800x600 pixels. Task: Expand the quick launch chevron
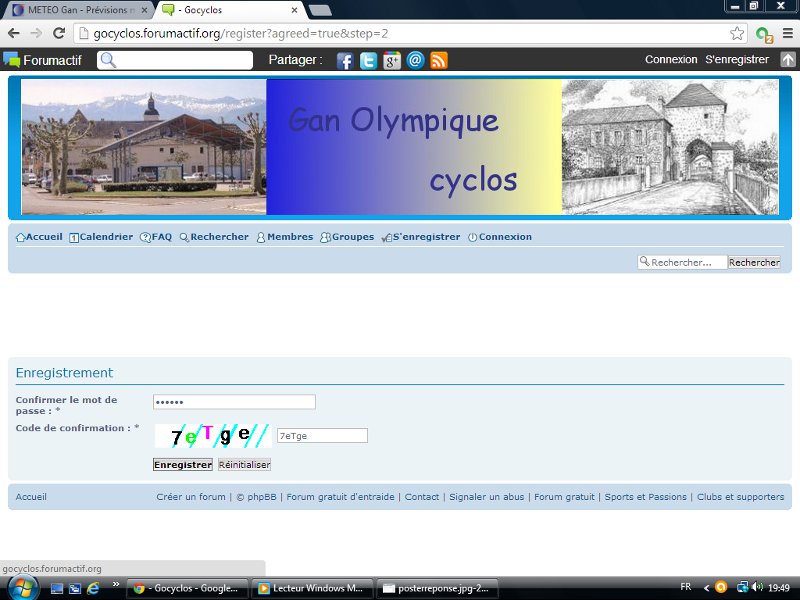coord(116,585)
